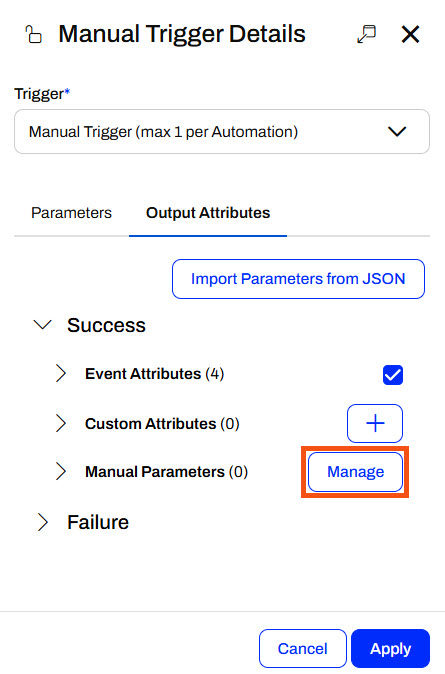The image size is (445, 674).
Task: Apply the trigger settings
Action: (x=390, y=649)
